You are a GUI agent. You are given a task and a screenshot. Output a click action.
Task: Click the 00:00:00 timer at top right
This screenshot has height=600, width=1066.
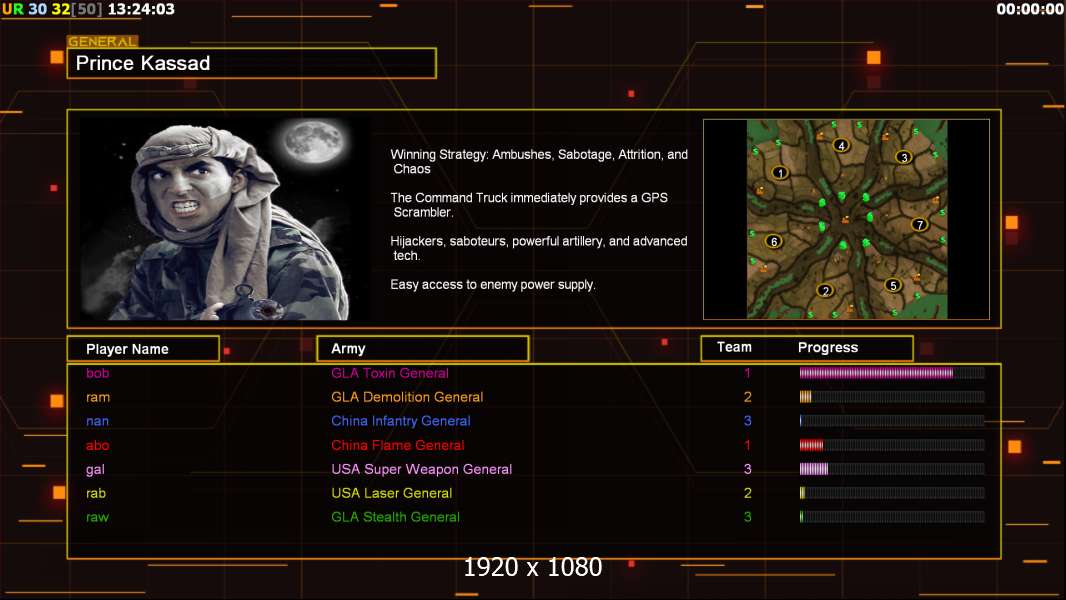tap(1030, 10)
